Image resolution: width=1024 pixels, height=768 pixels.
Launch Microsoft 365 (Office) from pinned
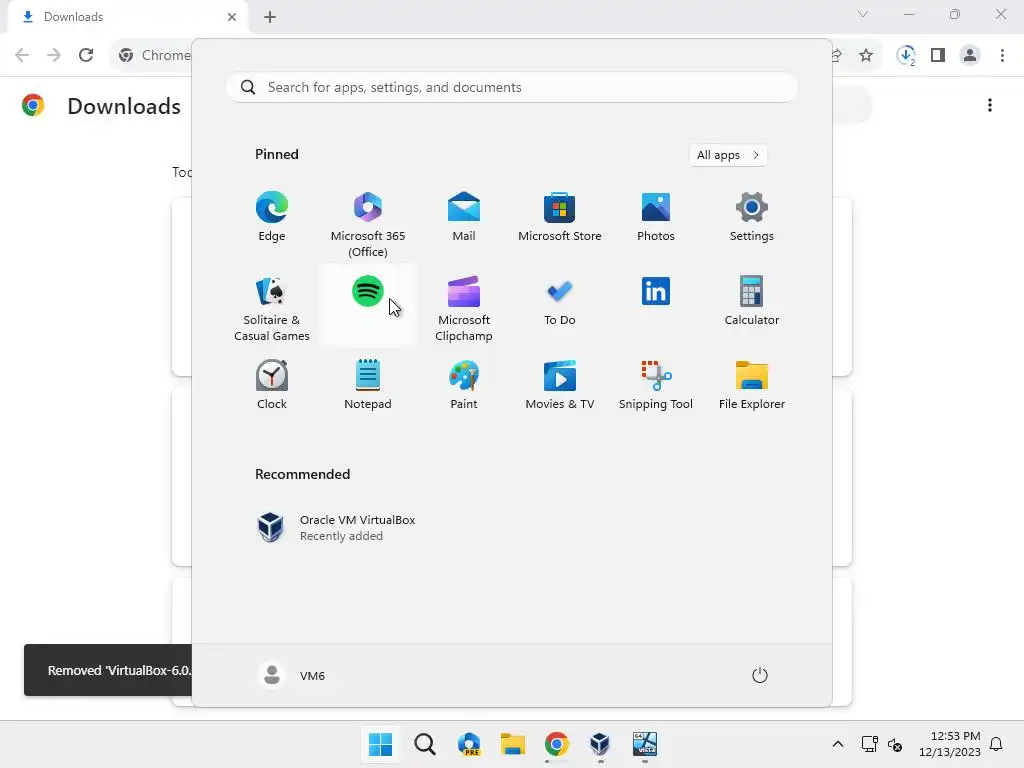pyautogui.click(x=368, y=223)
